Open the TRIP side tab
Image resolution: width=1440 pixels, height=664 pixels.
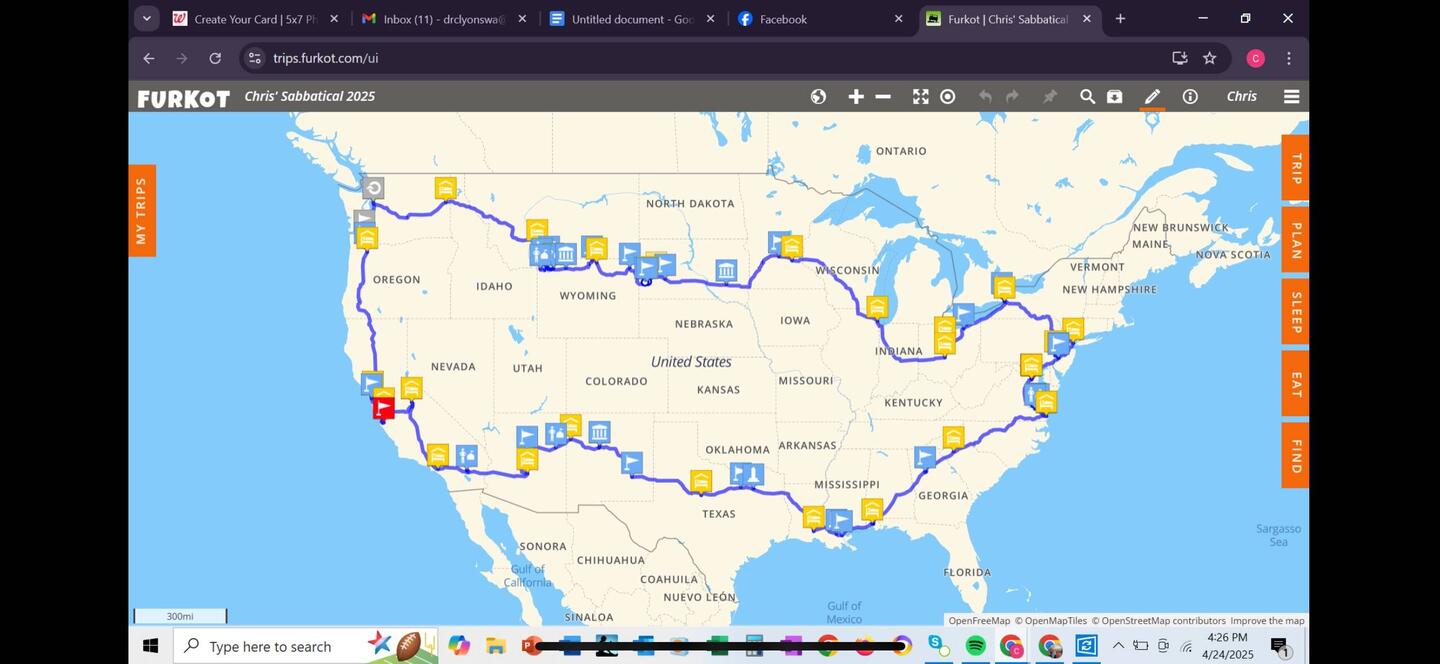tap(1295, 168)
